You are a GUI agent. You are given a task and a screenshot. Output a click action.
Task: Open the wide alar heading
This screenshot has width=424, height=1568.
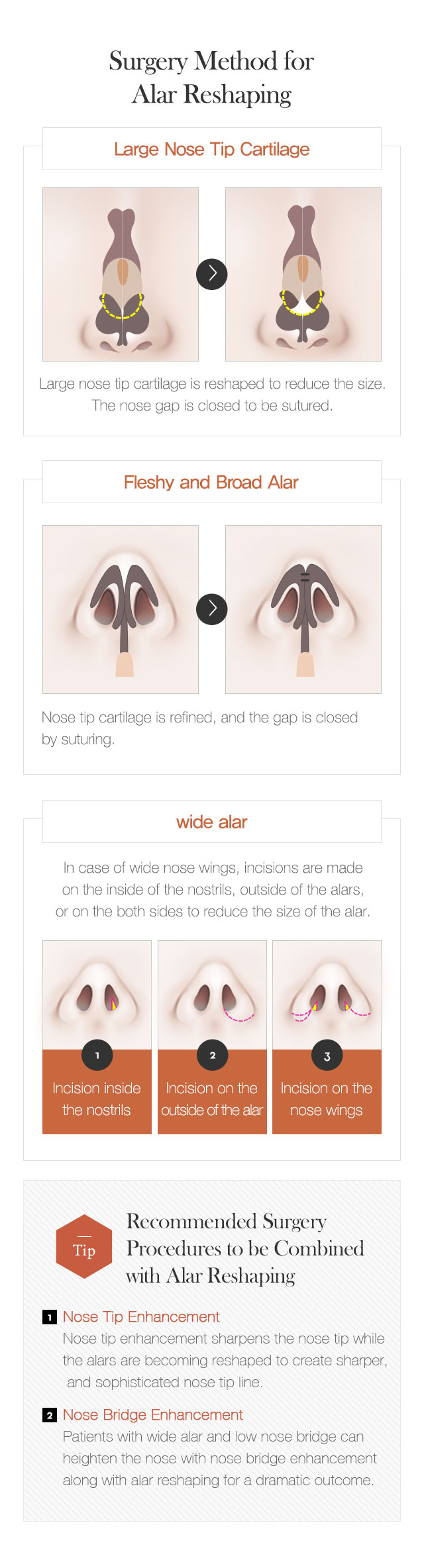pyautogui.click(x=212, y=822)
